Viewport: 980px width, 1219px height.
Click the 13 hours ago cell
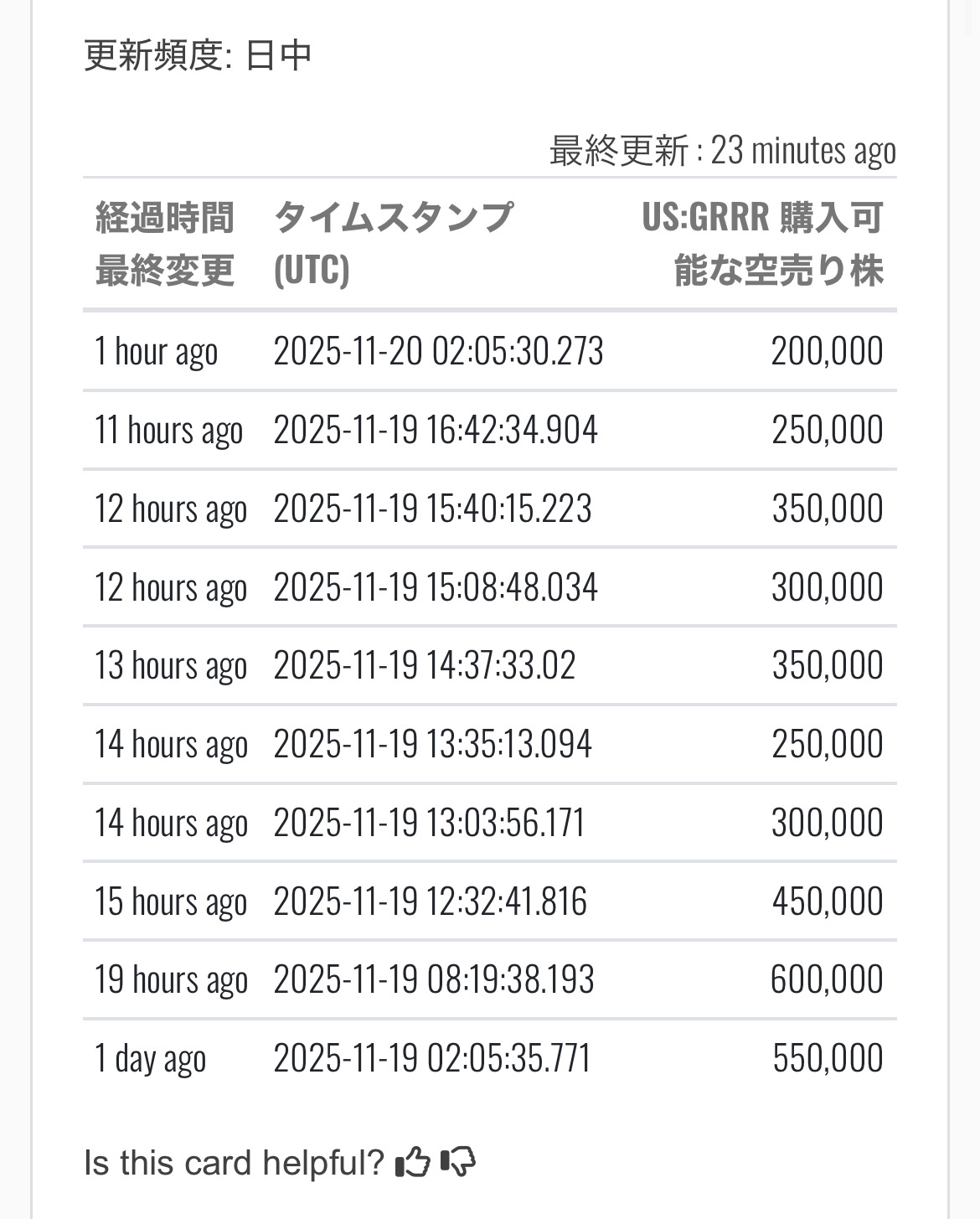click(x=171, y=667)
